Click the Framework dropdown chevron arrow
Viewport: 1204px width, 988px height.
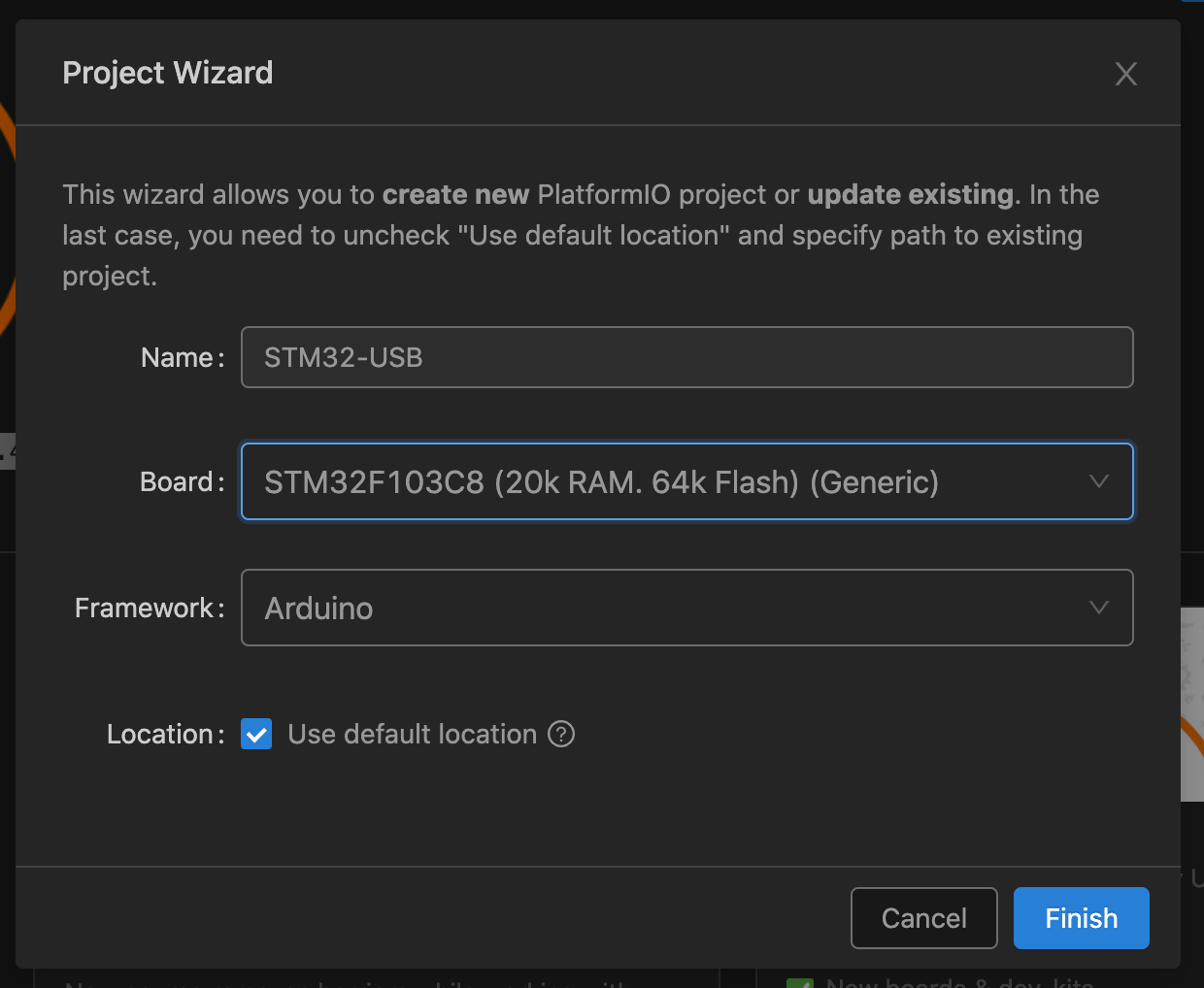click(1098, 608)
